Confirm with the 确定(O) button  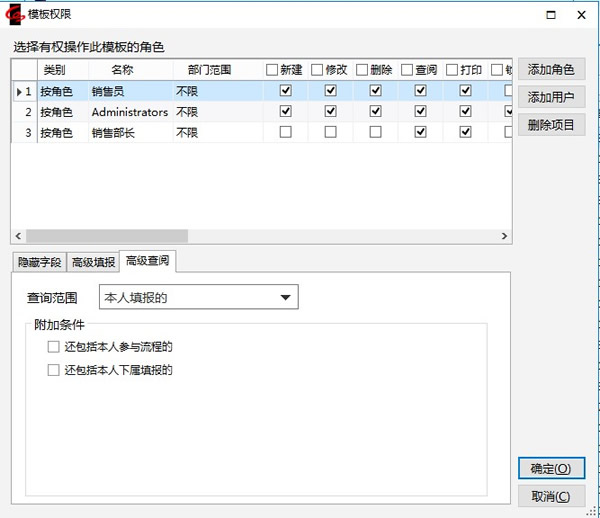coord(551,468)
